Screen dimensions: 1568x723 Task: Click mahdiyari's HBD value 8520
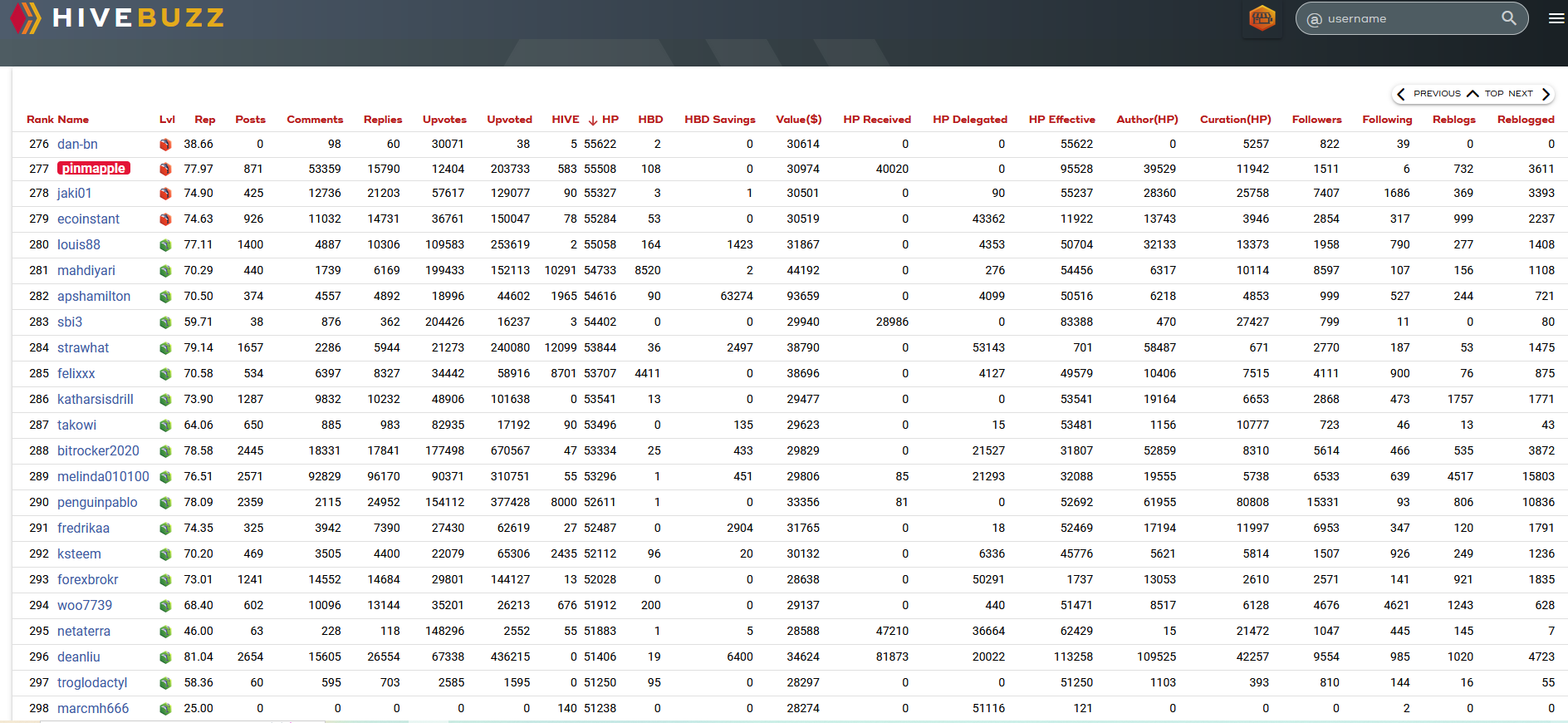pos(648,271)
